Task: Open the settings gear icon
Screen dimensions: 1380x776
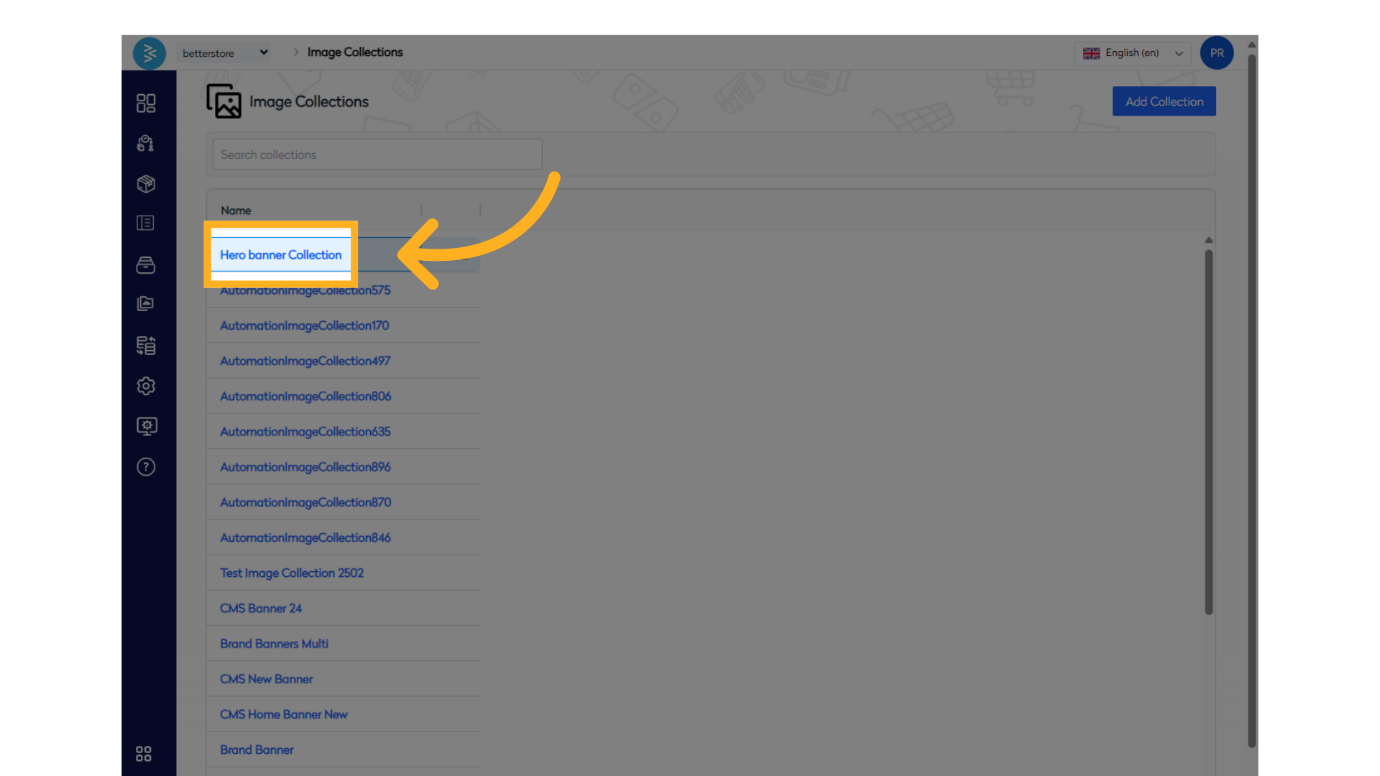Action: [x=146, y=386]
